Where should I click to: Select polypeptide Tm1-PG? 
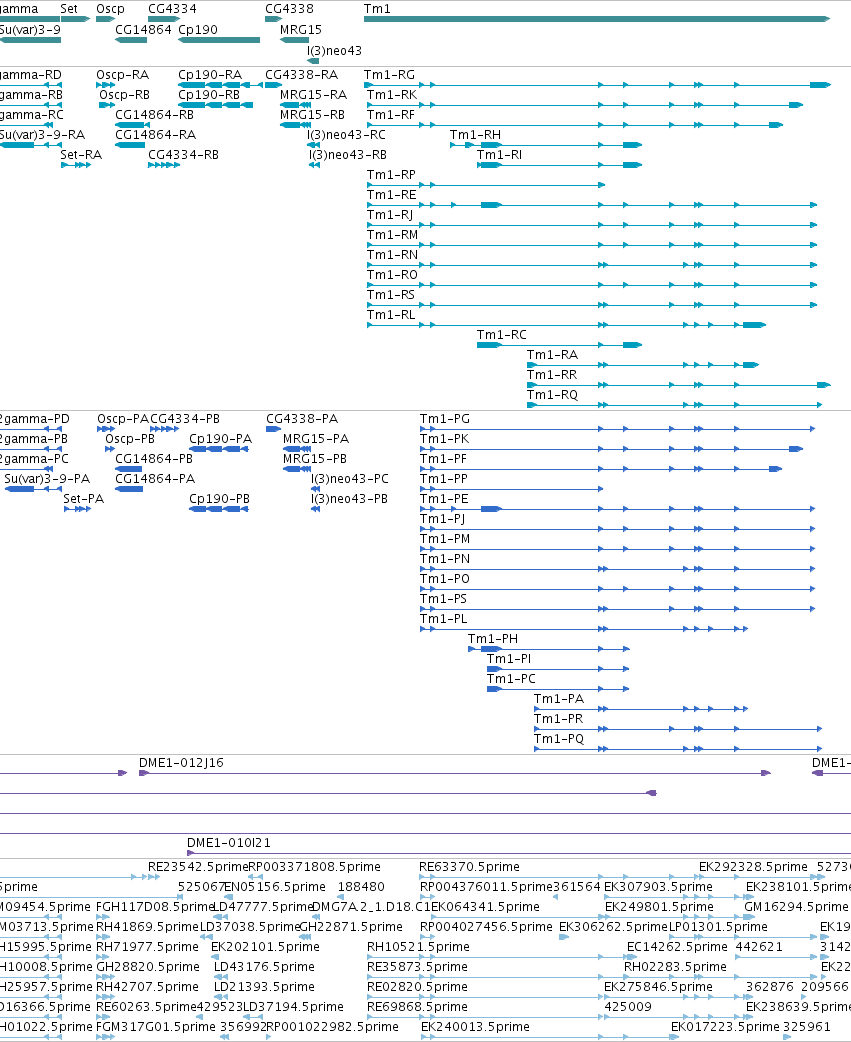617,429
